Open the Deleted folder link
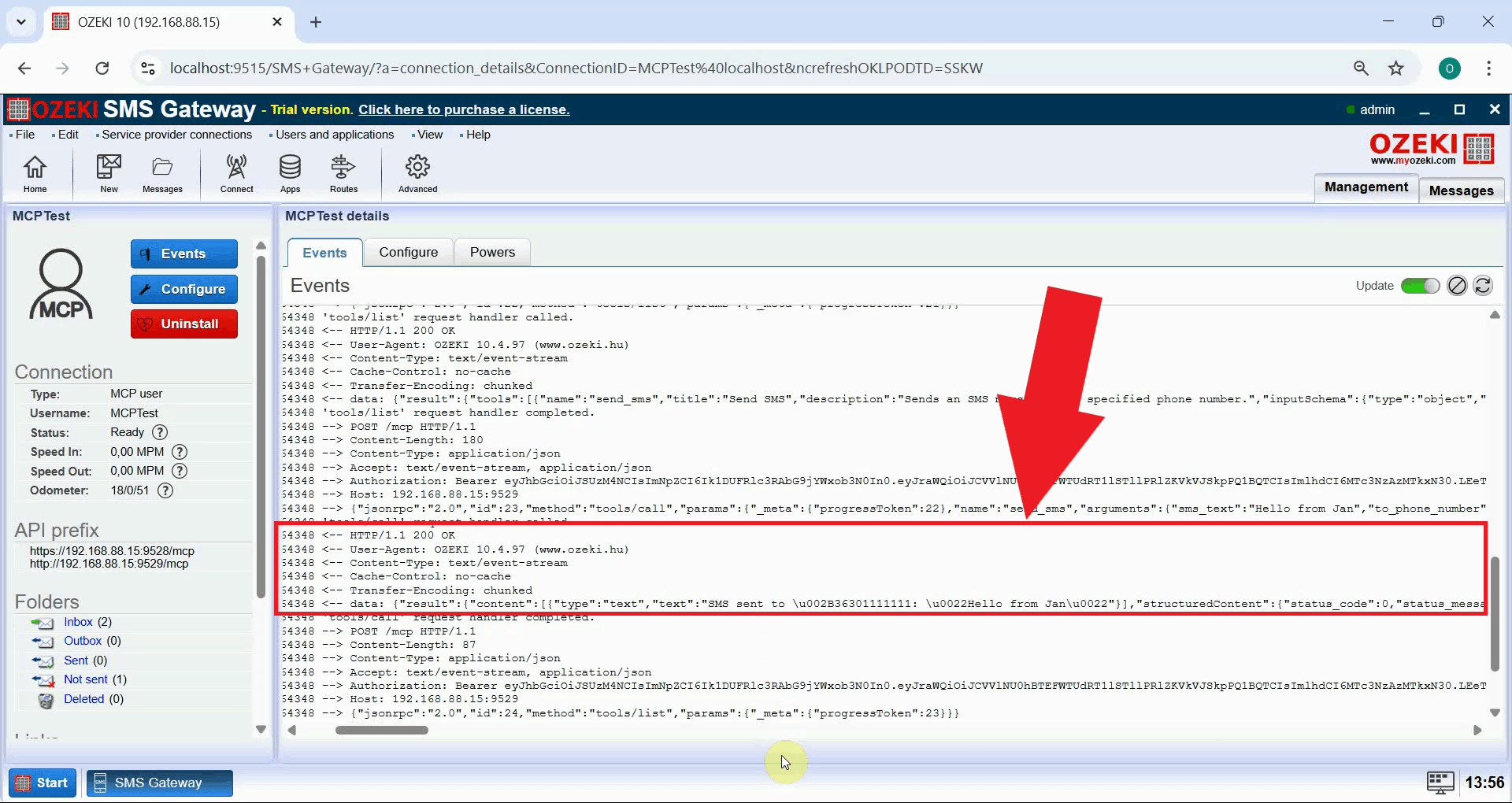 [x=83, y=699]
